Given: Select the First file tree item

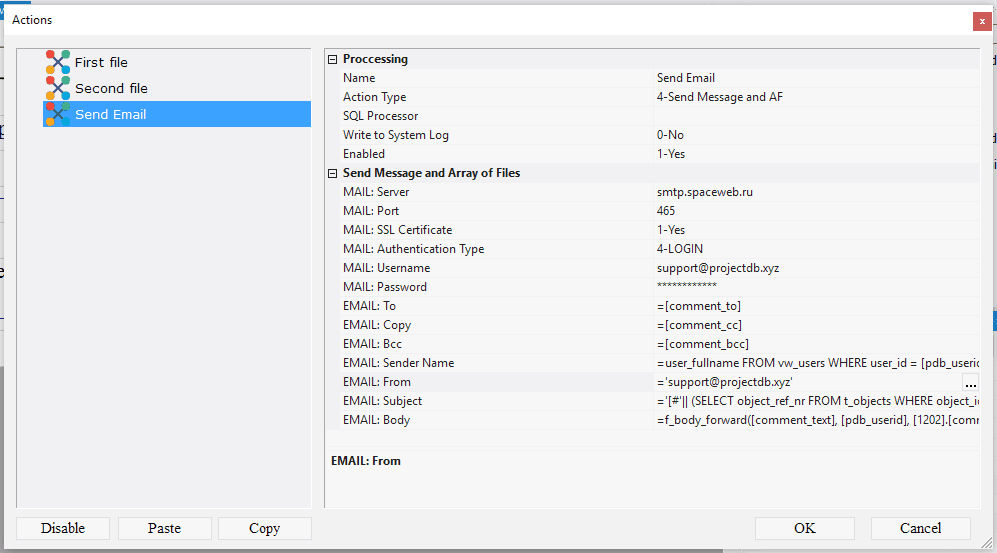Looking at the screenshot, I should tap(101, 62).
